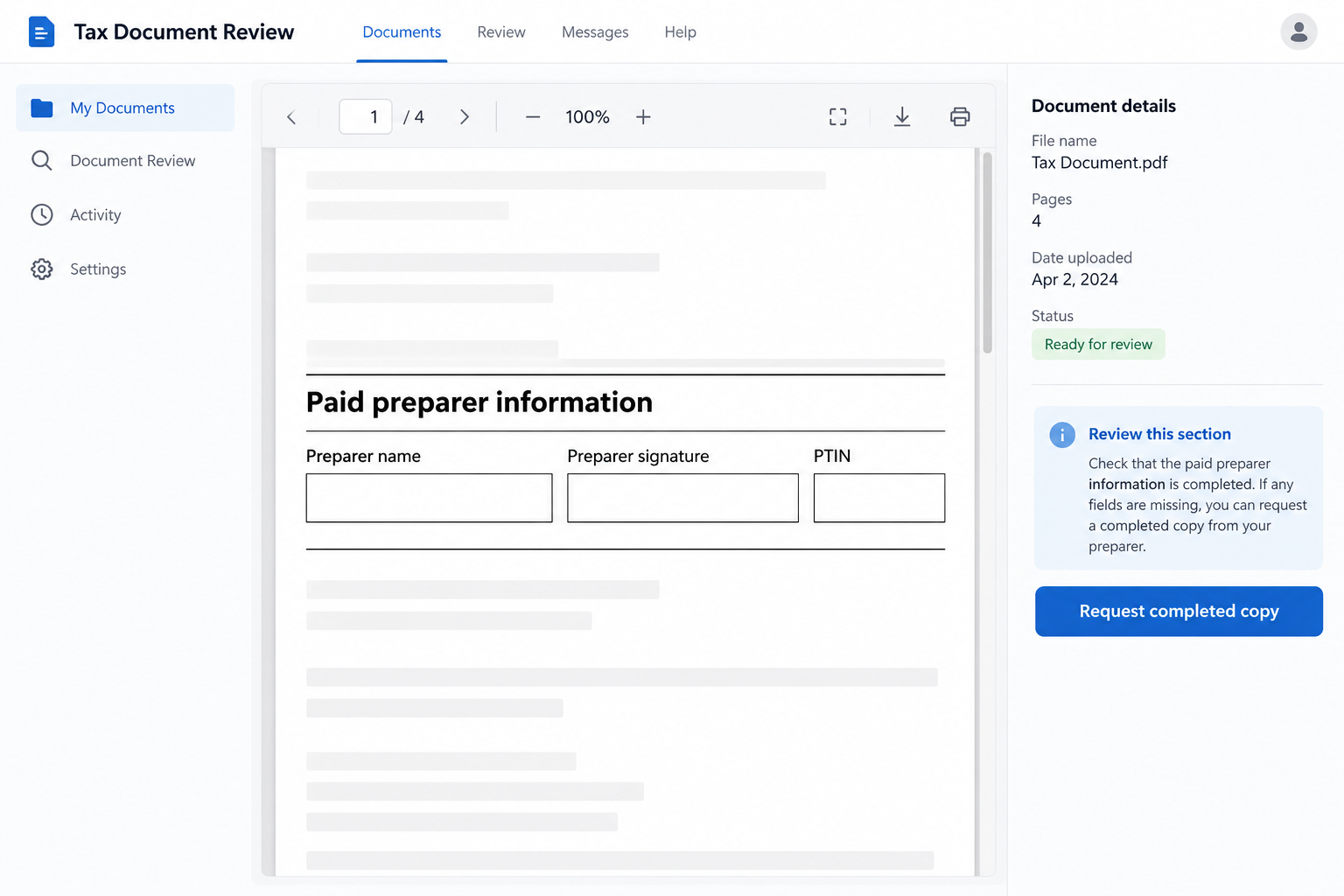Click the Tax Document.pdf file name

pos(1099,163)
